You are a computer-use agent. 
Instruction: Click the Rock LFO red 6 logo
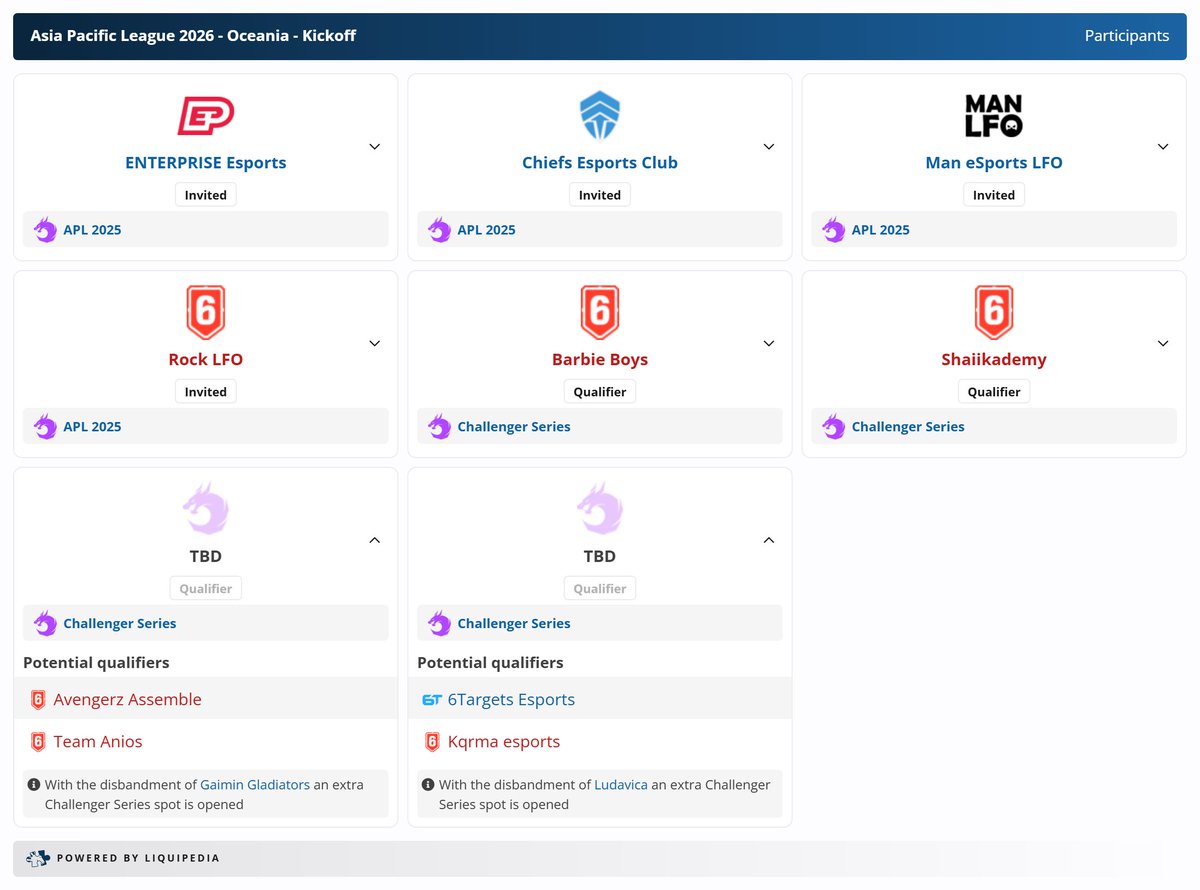coord(206,312)
